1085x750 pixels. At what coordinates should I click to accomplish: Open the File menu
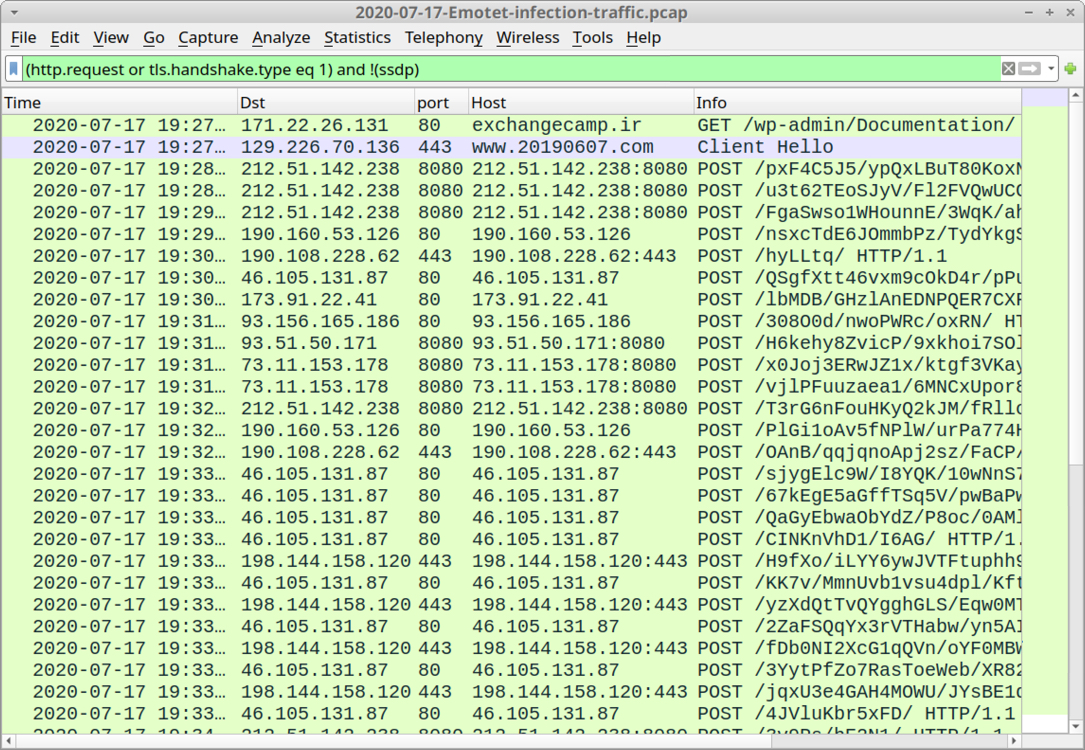[24, 37]
